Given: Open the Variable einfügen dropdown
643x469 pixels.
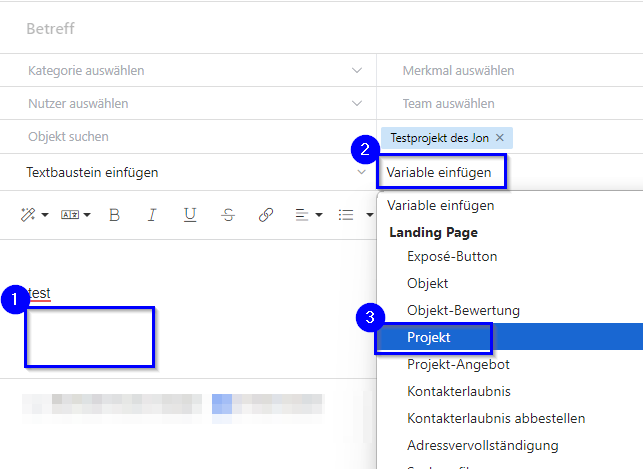Looking at the screenshot, I should tap(440, 172).
